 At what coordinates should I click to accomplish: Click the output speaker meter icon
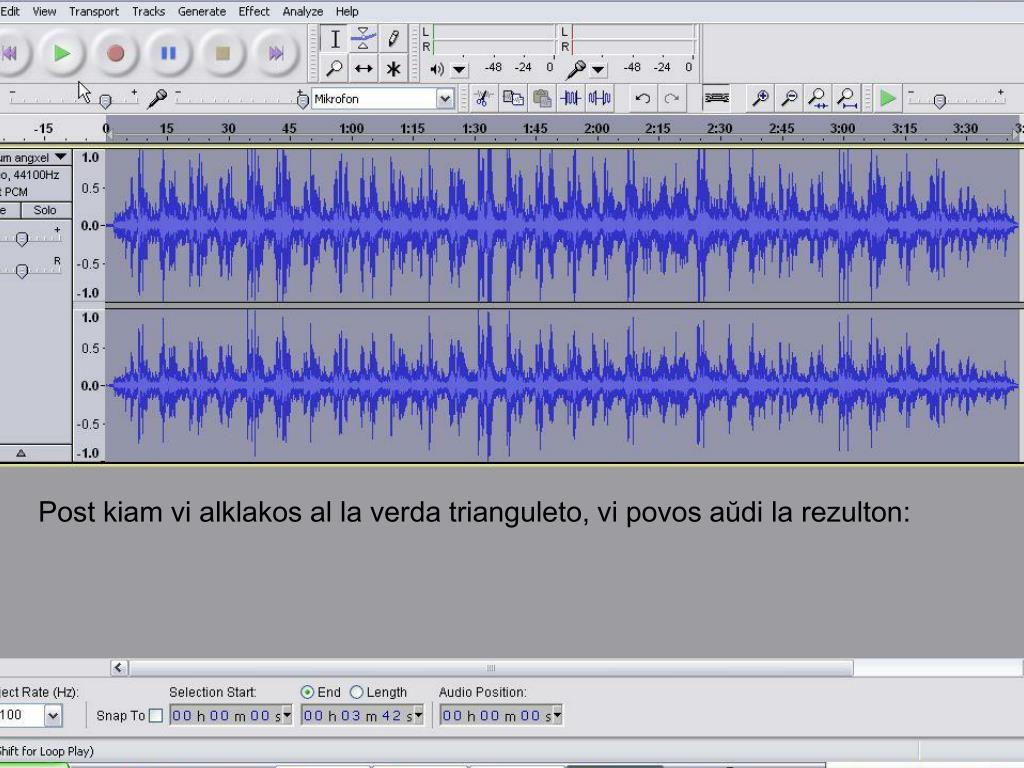click(x=437, y=69)
